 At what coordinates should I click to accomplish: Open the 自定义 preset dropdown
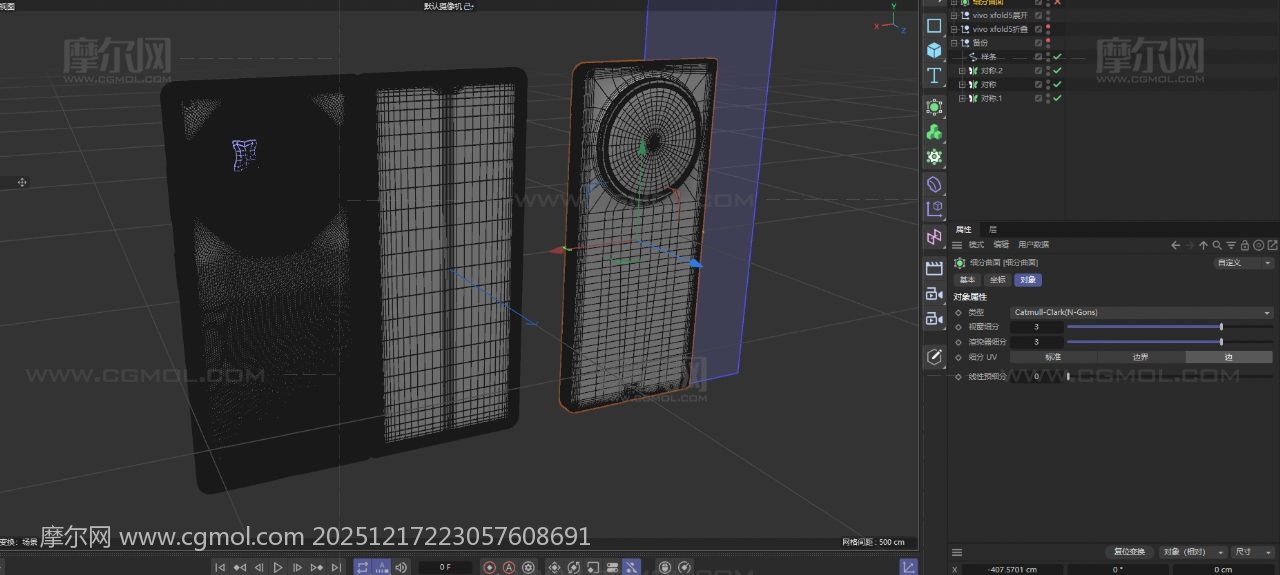pyautogui.click(x=1243, y=263)
